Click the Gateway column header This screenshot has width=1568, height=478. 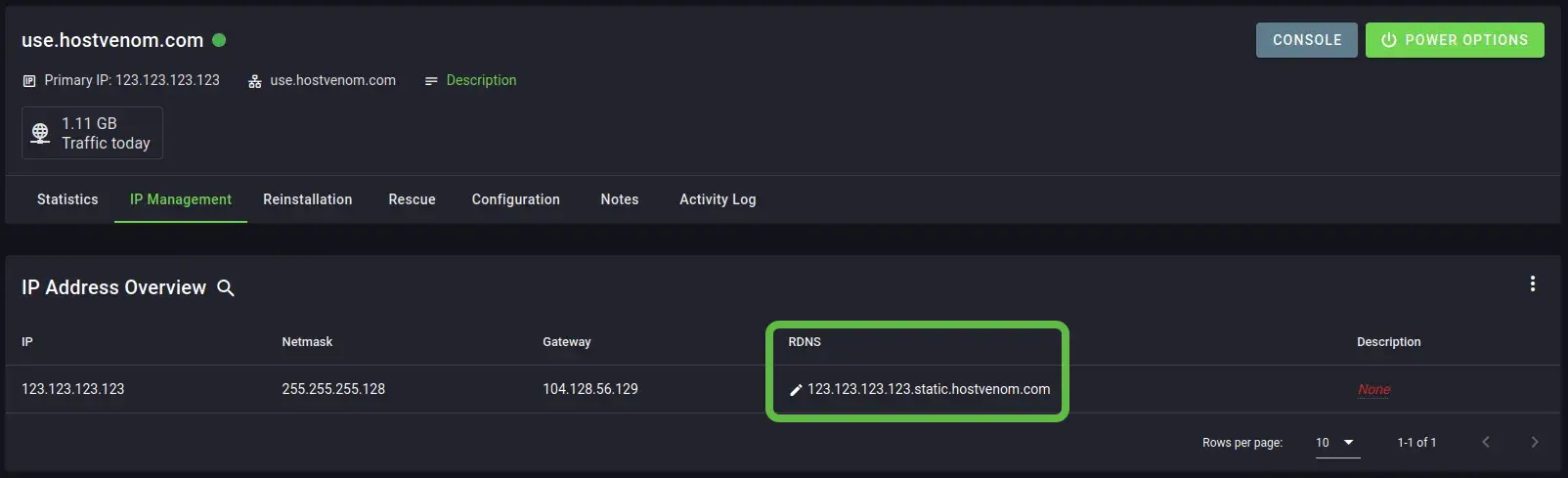point(567,342)
